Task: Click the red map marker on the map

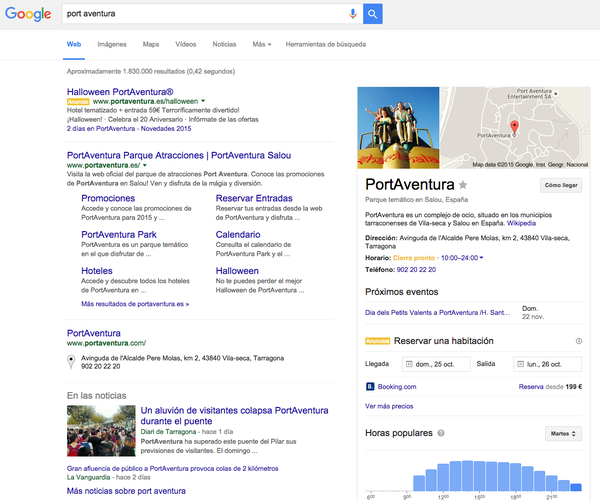Action: coord(515,127)
